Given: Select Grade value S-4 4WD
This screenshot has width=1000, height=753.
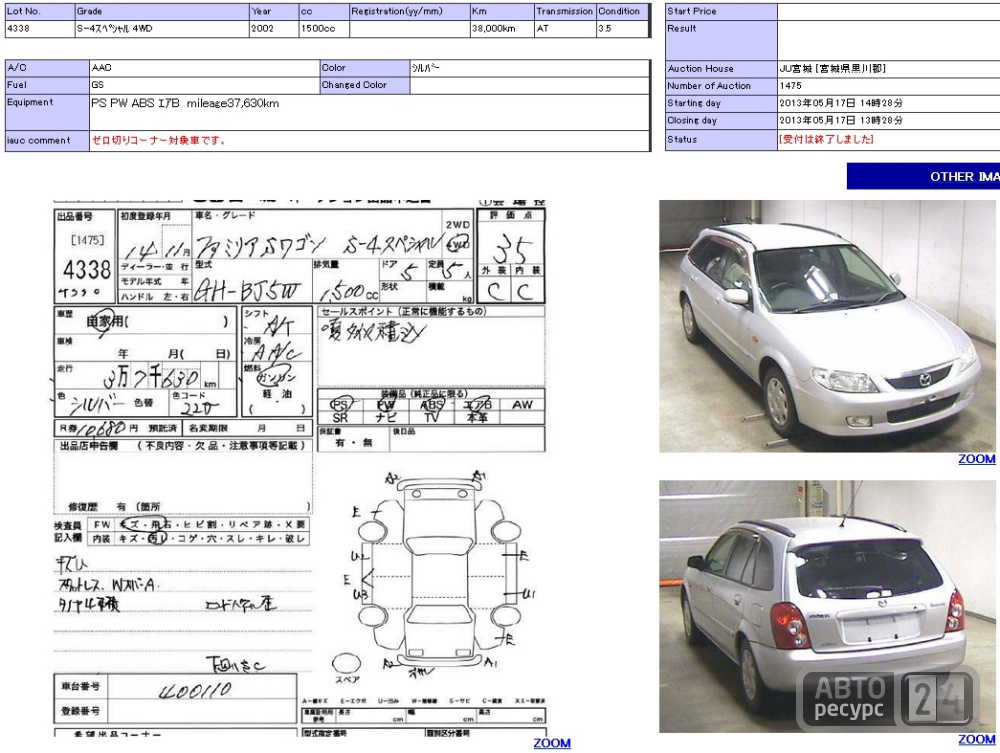Looking at the screenshot, I should coord(115,29).
